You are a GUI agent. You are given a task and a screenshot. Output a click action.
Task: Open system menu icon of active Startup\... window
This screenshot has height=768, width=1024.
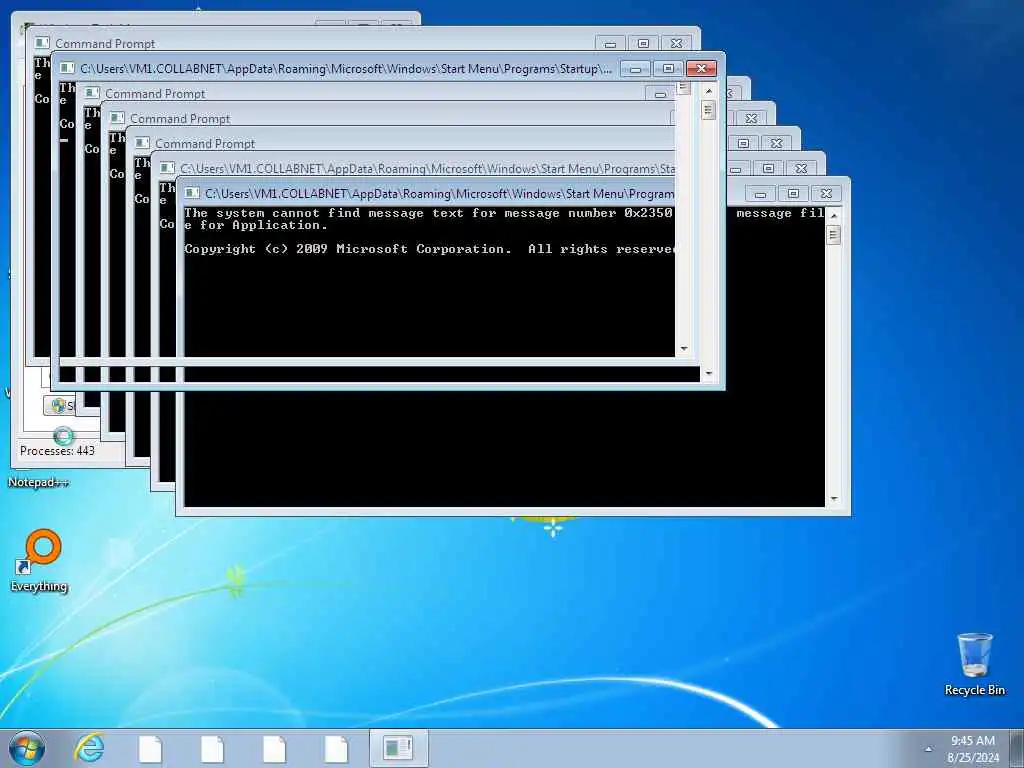66,69
